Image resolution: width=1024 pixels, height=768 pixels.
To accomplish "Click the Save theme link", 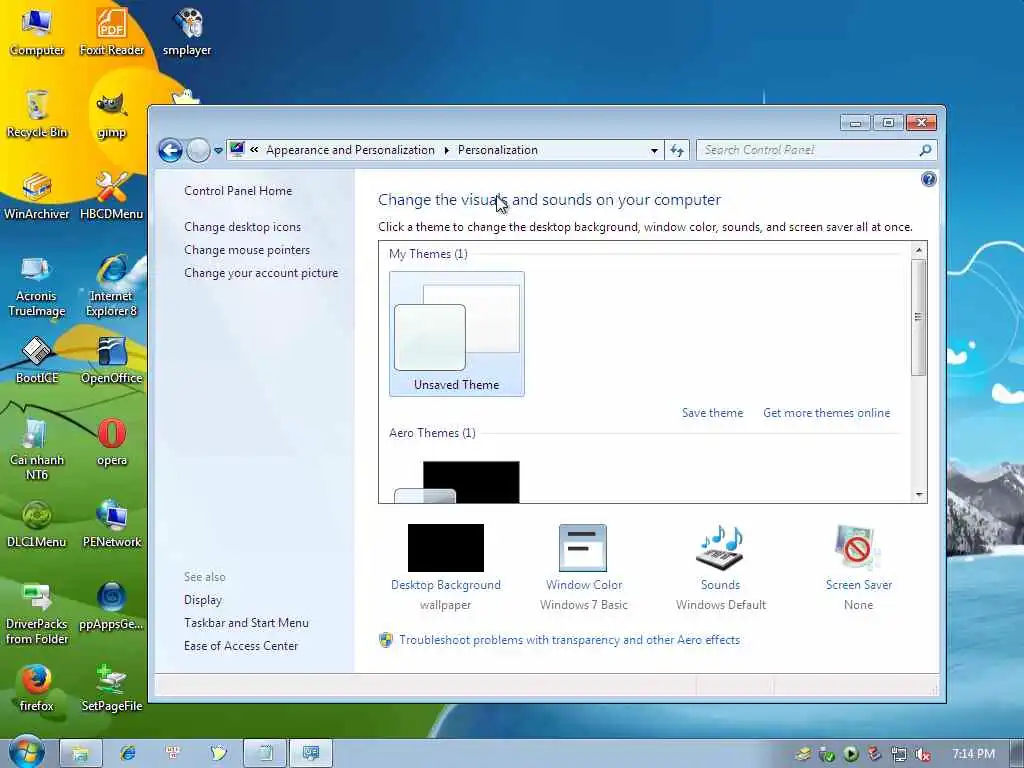I will [712, 413].
